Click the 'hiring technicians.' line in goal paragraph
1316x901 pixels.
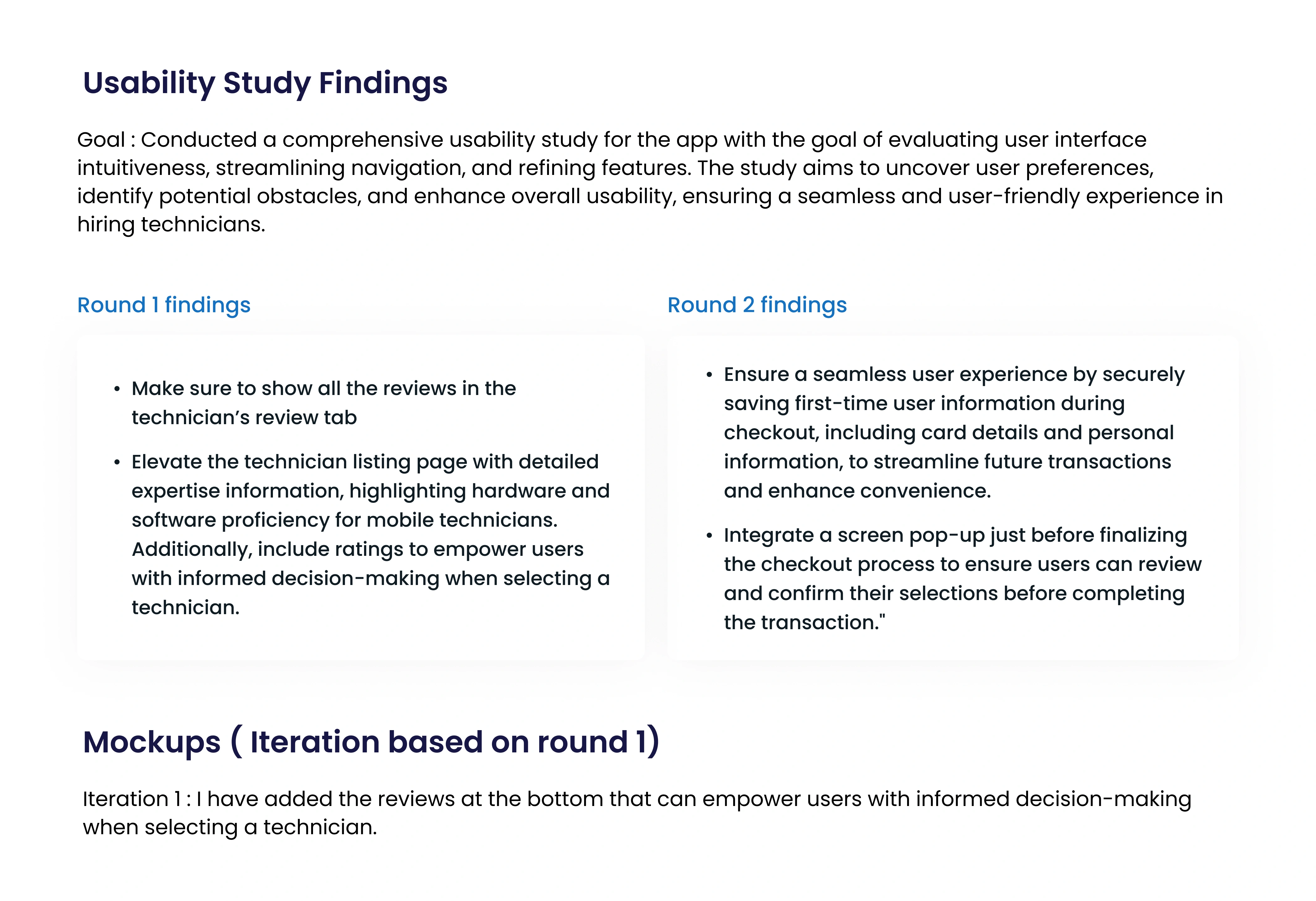pos(171,224)
